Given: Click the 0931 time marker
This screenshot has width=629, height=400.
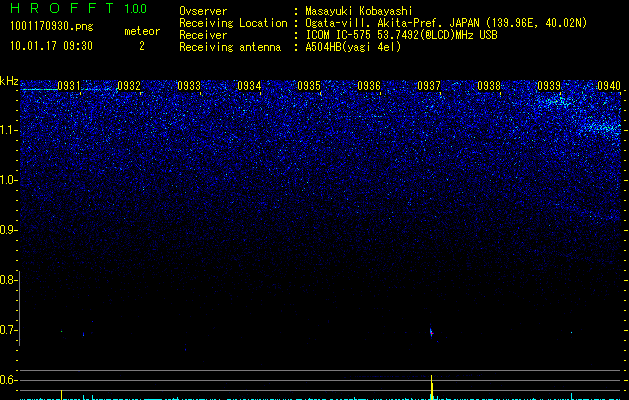Looking at the screenshot, I should tap(69, 86).
